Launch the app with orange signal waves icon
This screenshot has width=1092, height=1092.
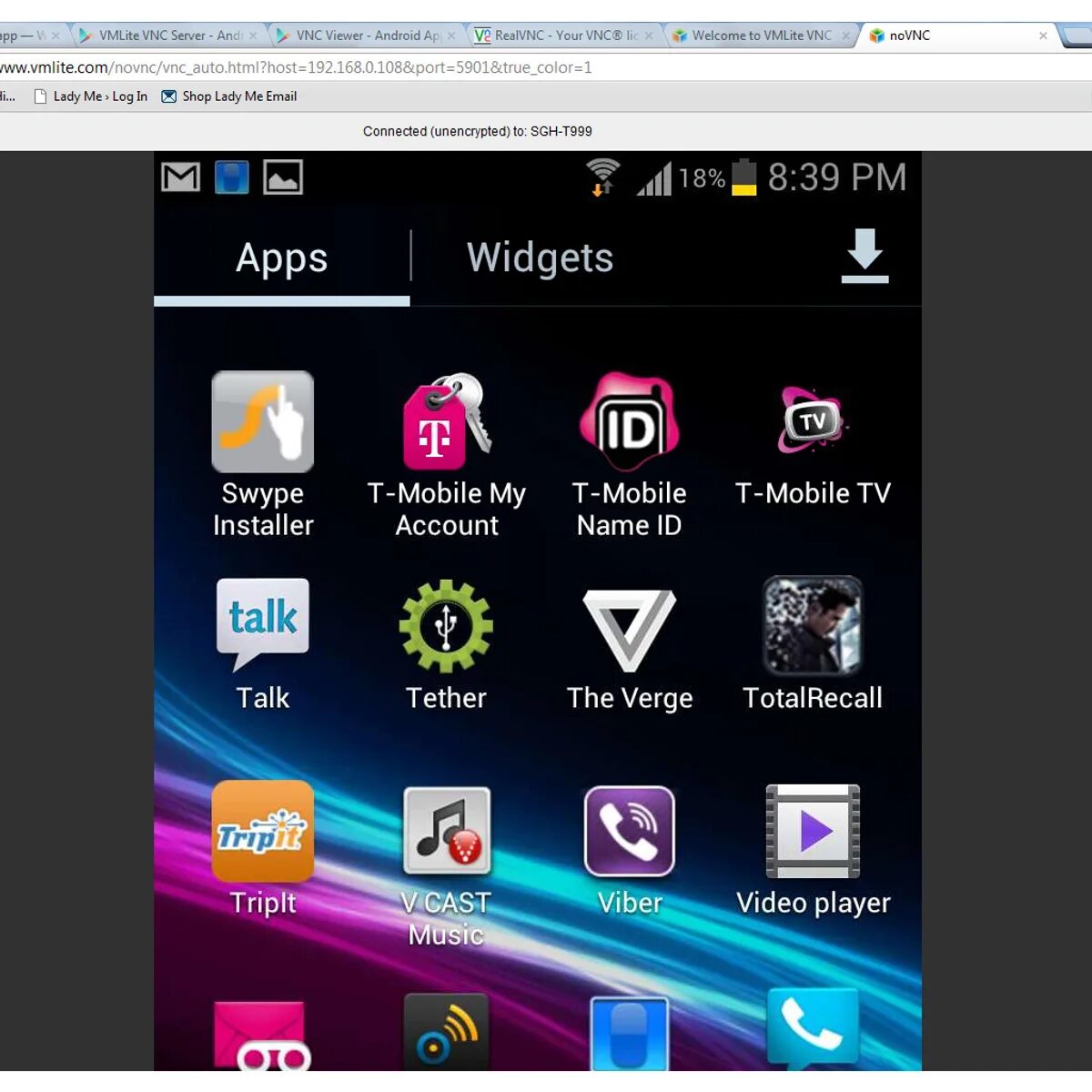tap(446, 1032)
